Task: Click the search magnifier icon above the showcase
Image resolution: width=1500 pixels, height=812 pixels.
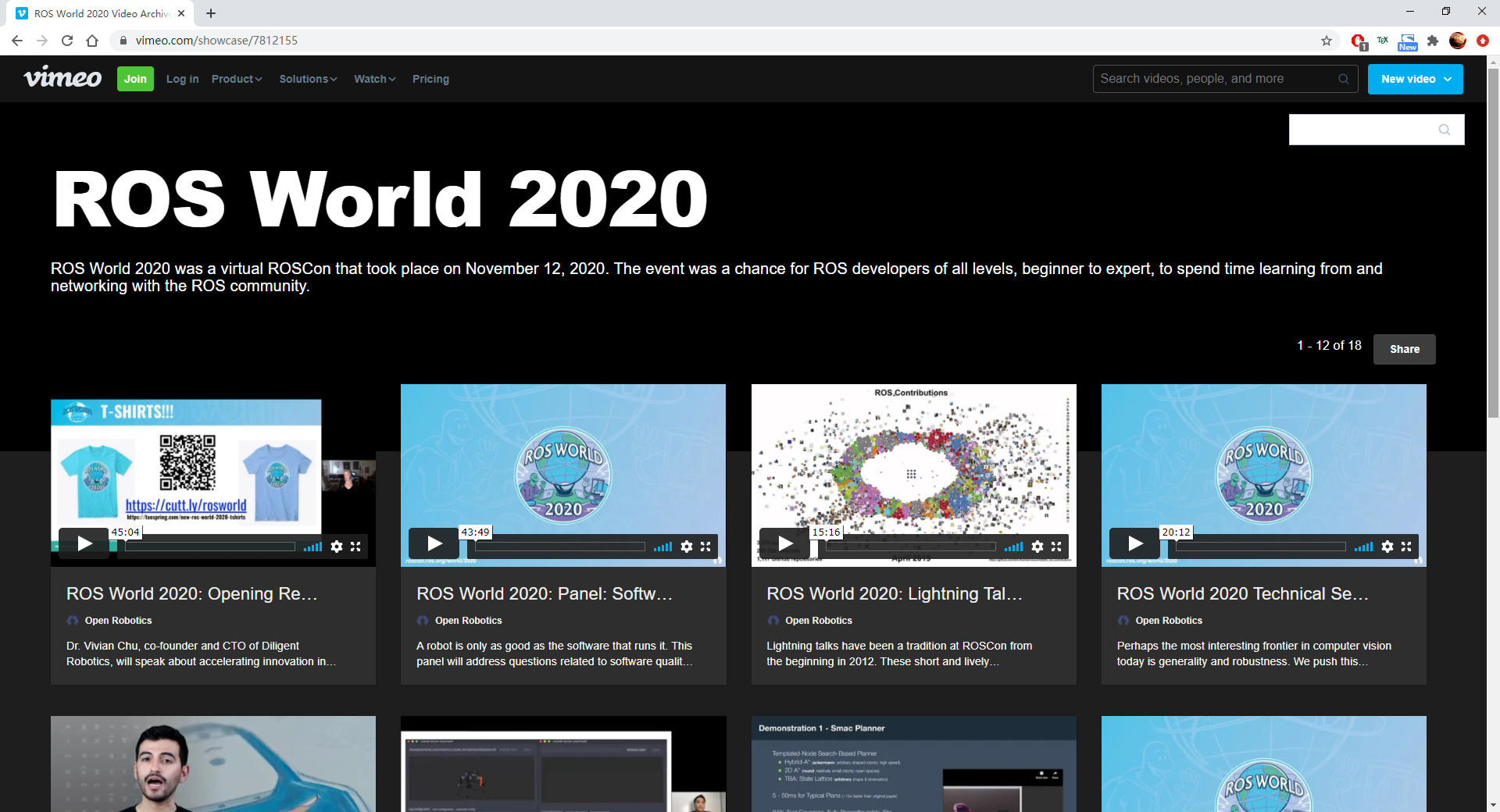Action: point(1444,129)
